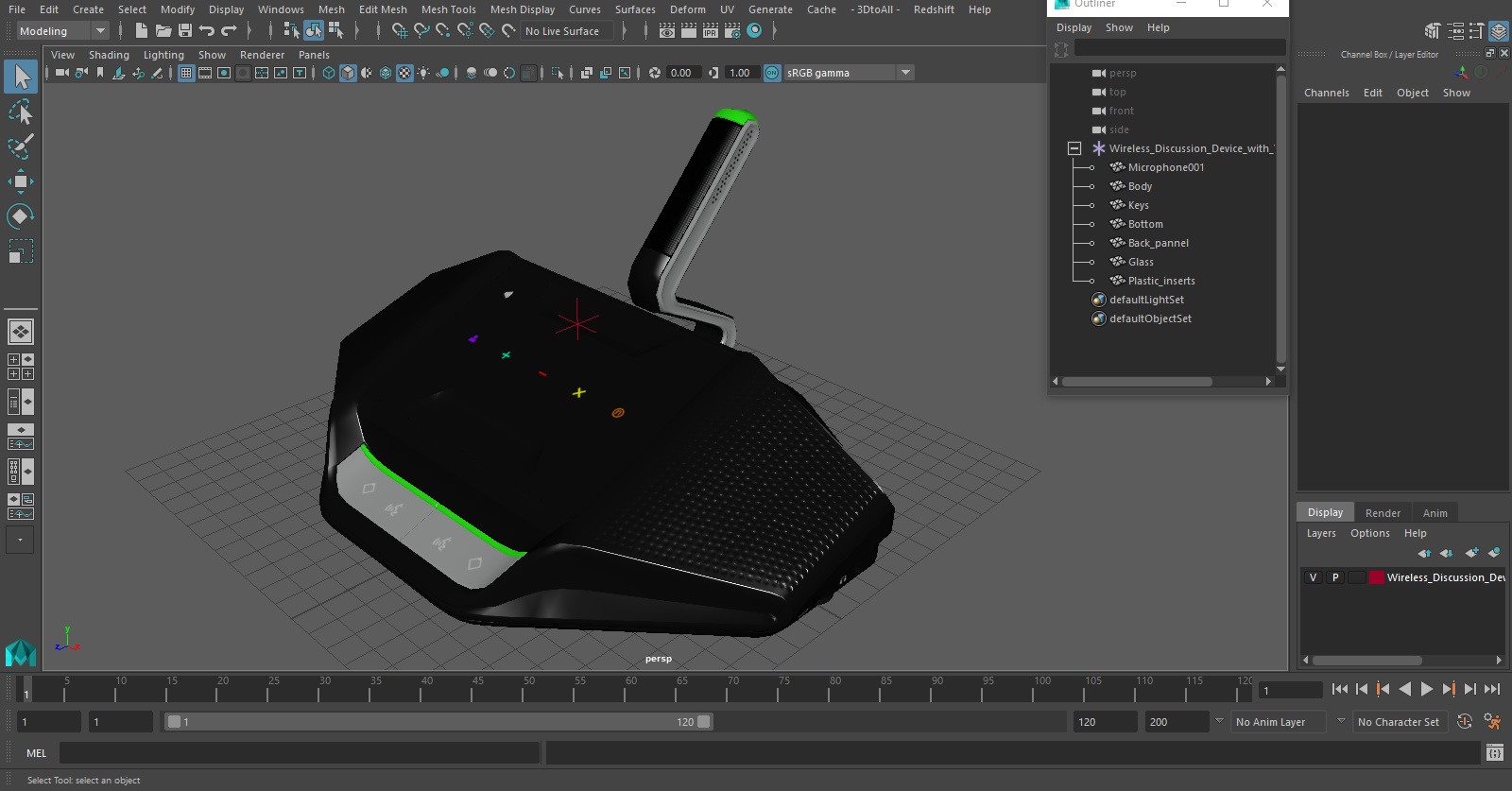
Task: Click the gamma value field 1.00
Action: [x=742, y=73]
